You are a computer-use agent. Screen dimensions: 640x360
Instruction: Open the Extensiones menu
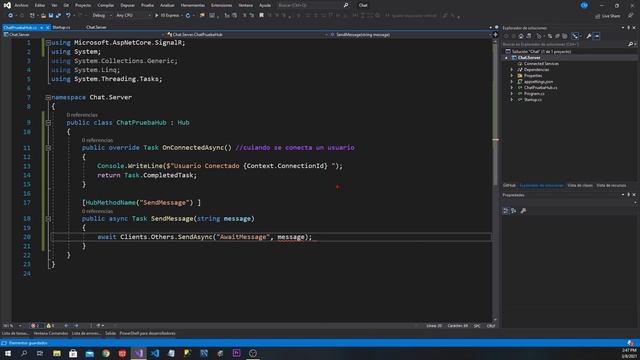tap(222, 5)
